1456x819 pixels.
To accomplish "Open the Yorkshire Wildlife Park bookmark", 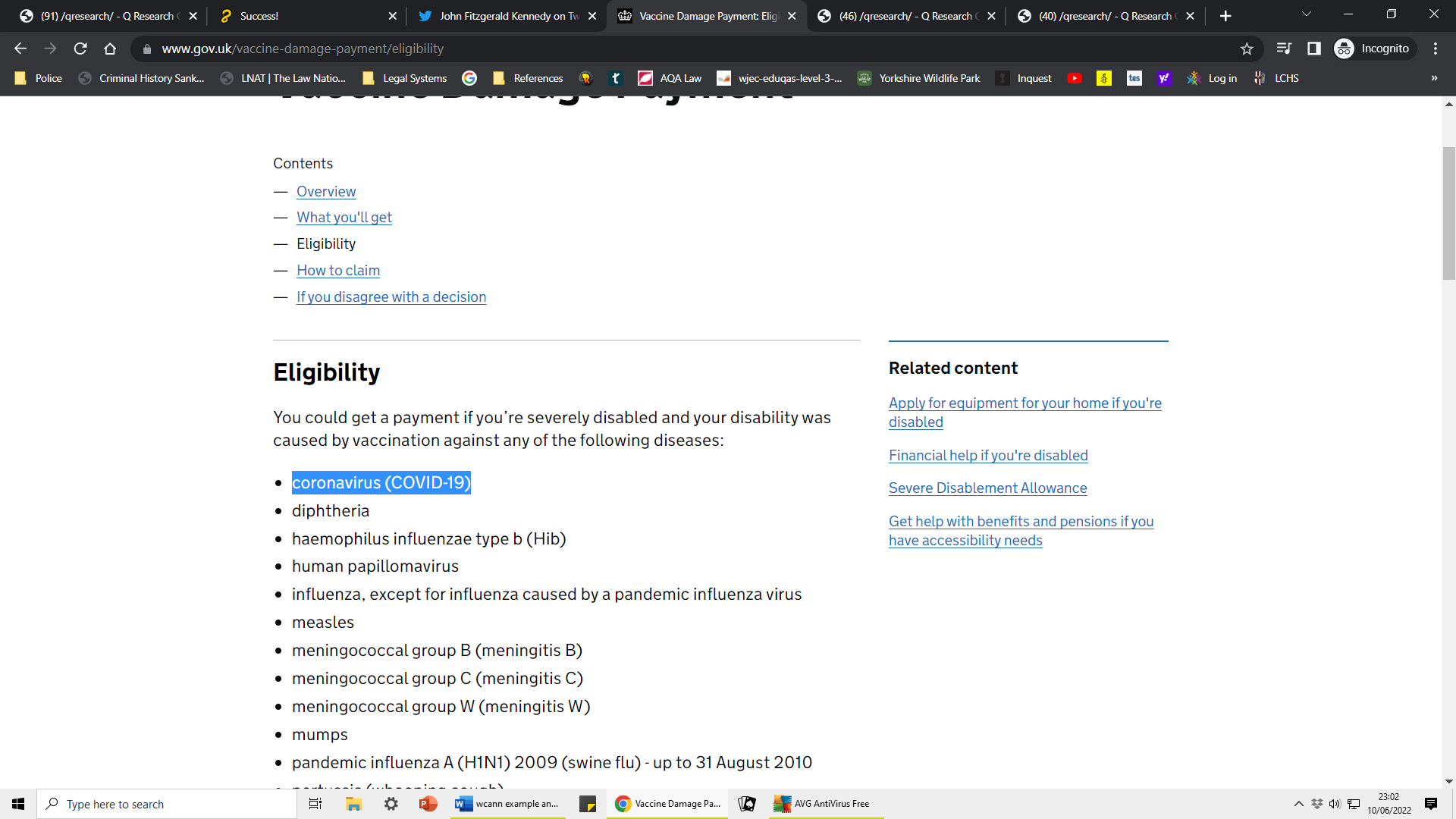I will pyautogui.click(x=919, y=78).
